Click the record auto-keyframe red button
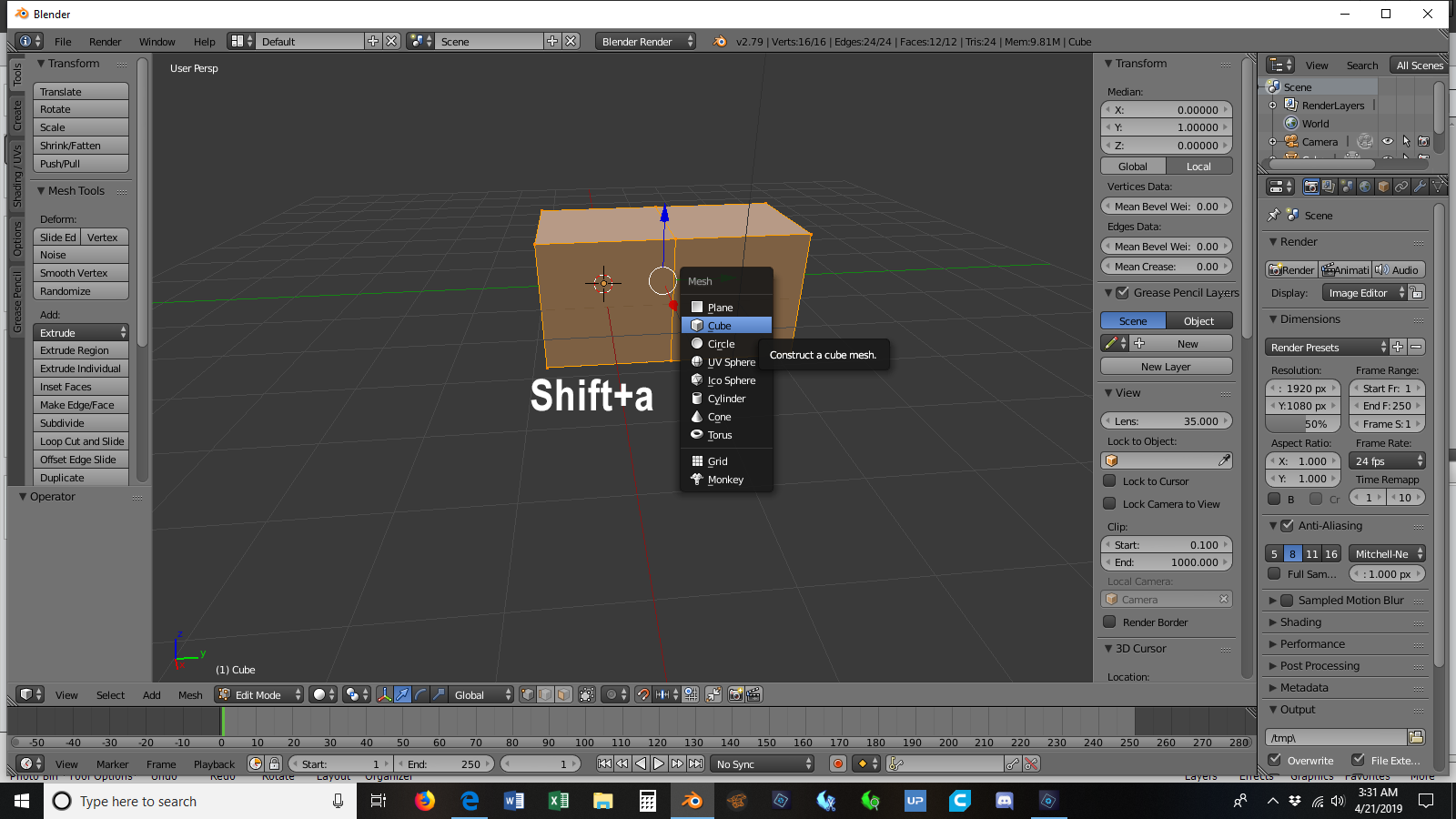 [x=838, y=763]
